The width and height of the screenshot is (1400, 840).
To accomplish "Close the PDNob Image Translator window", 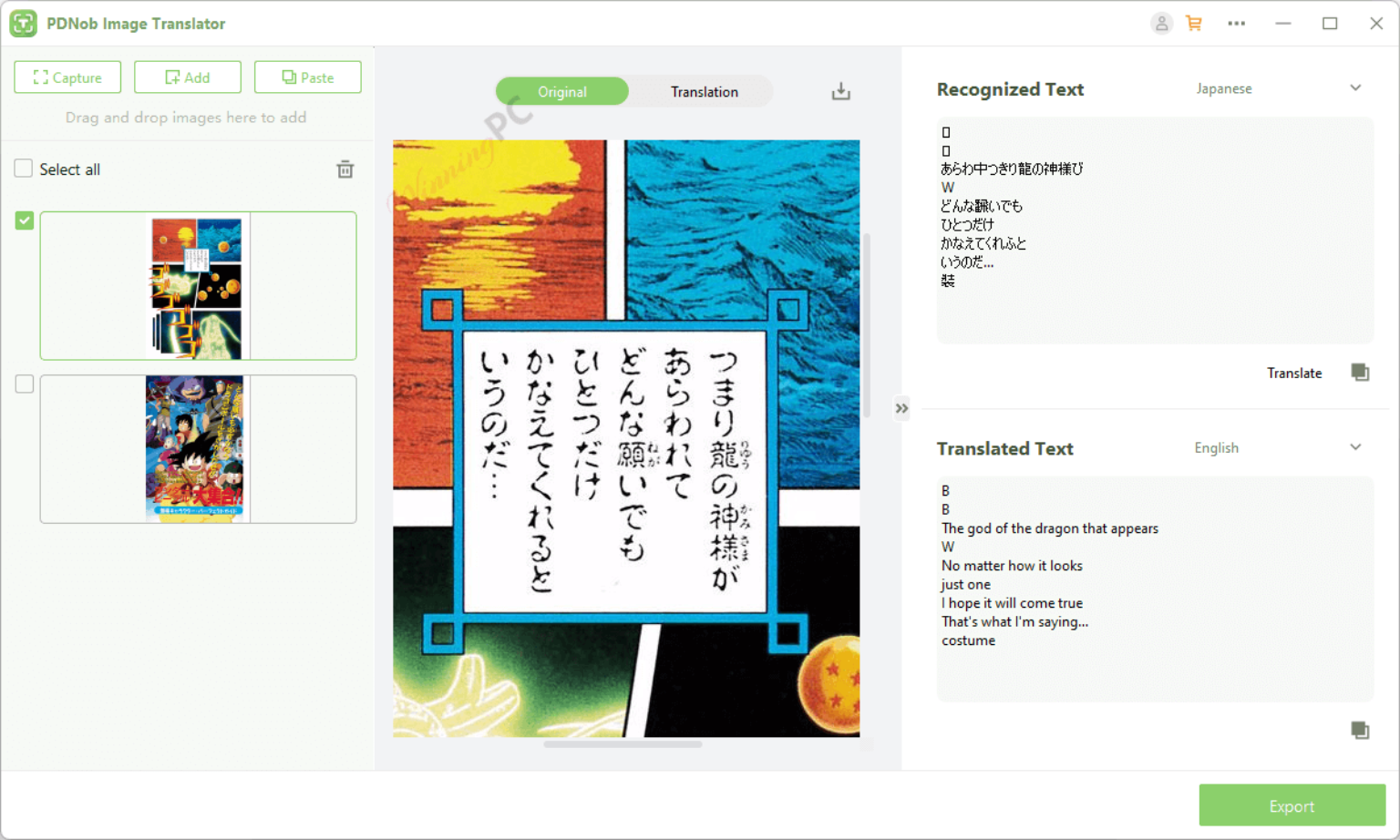I will click(1376, 24).
